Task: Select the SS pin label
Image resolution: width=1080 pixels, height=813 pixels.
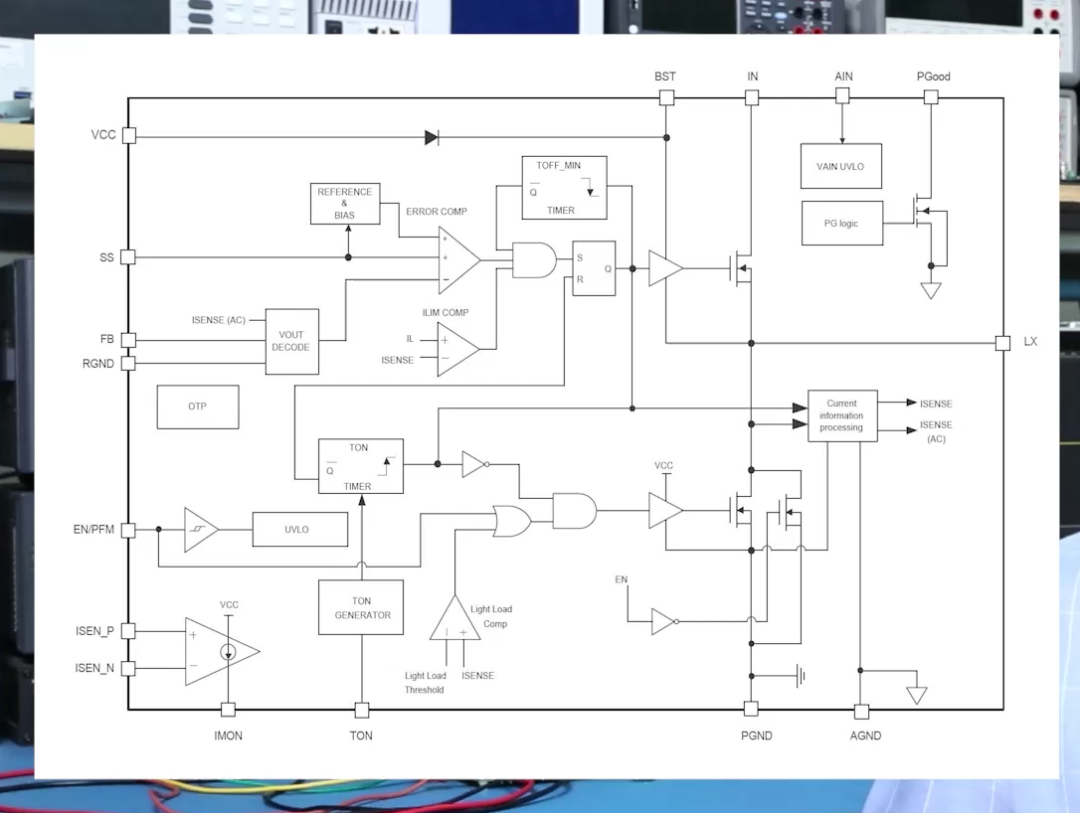Action: pos(107,258)
